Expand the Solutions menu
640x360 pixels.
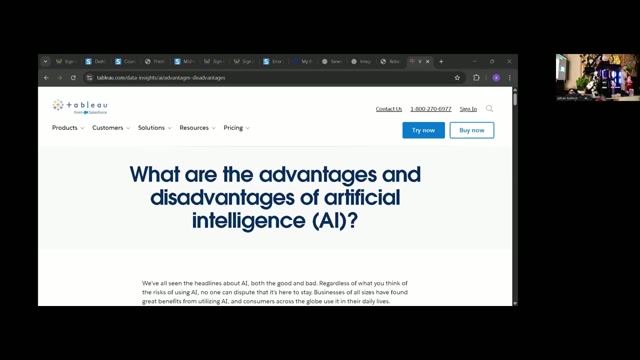point(155,128)
